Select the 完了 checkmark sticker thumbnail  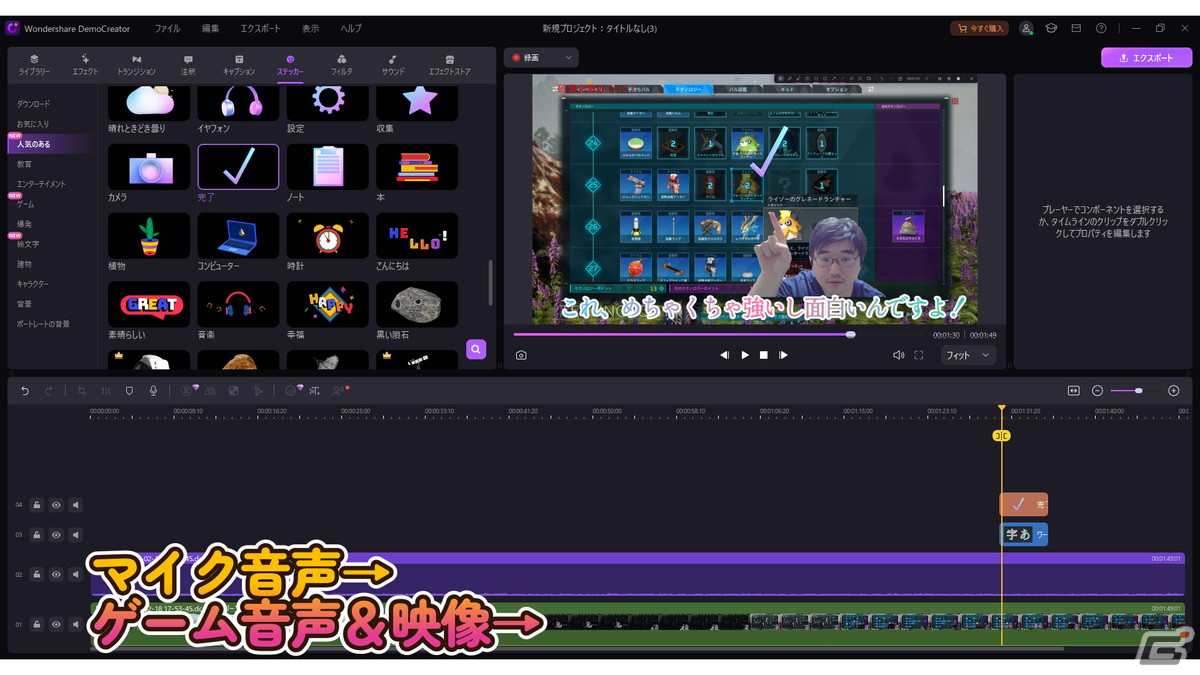coord(238,167)
